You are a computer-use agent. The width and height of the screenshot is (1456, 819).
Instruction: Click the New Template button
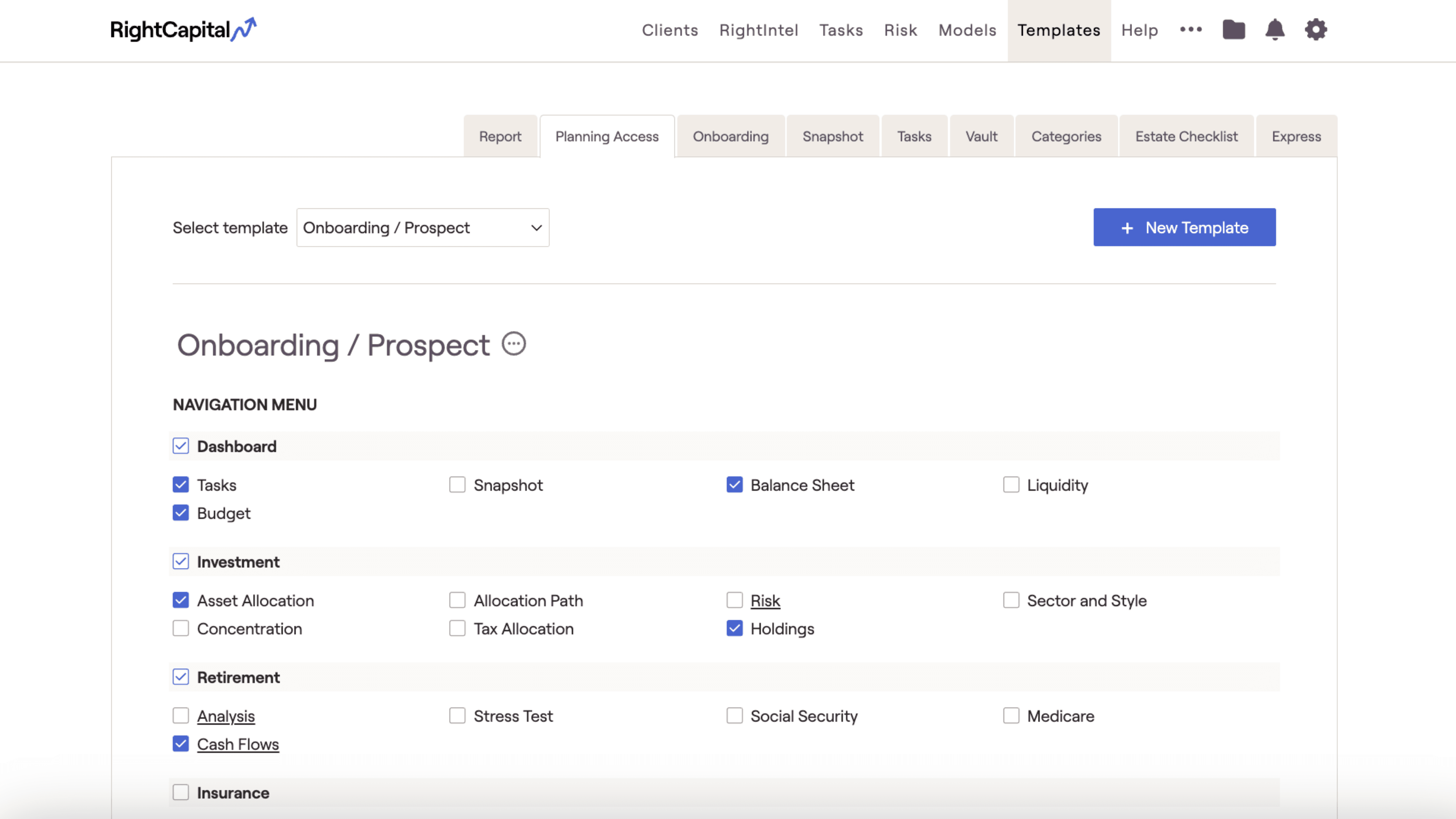1184,227
